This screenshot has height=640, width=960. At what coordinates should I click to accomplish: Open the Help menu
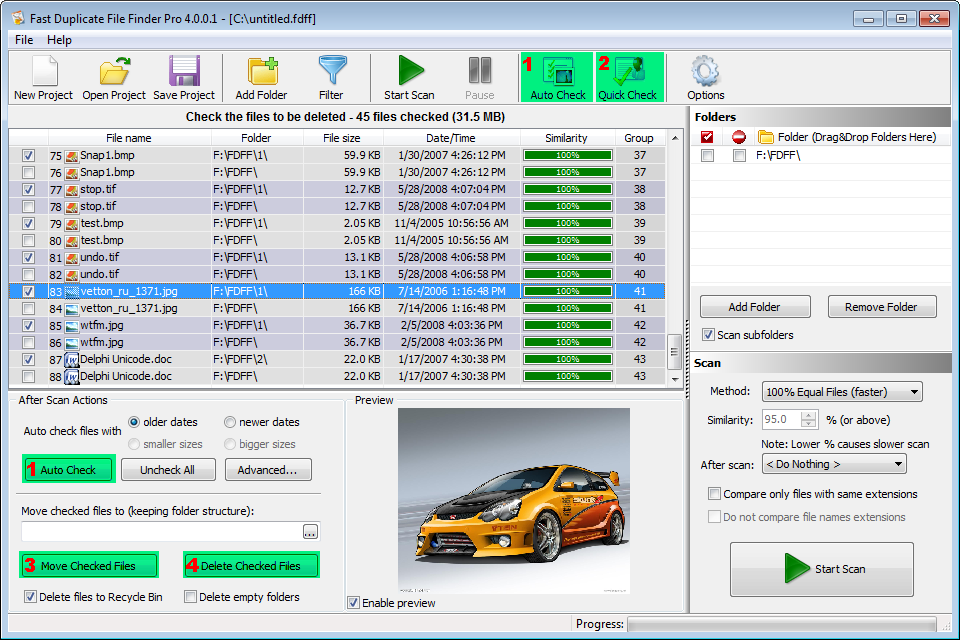59,40
